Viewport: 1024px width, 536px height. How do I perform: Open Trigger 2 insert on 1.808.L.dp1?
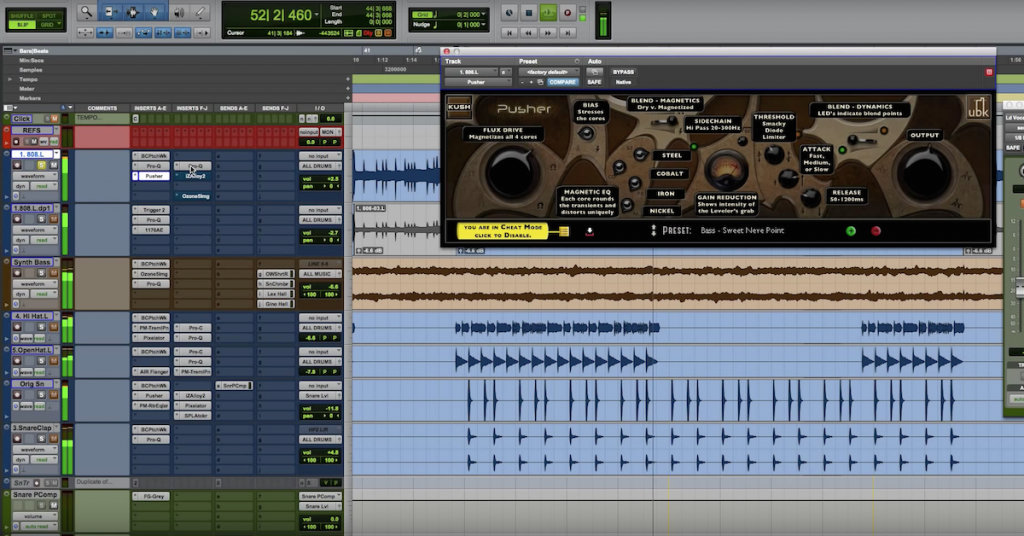click(x=154, y=210)
